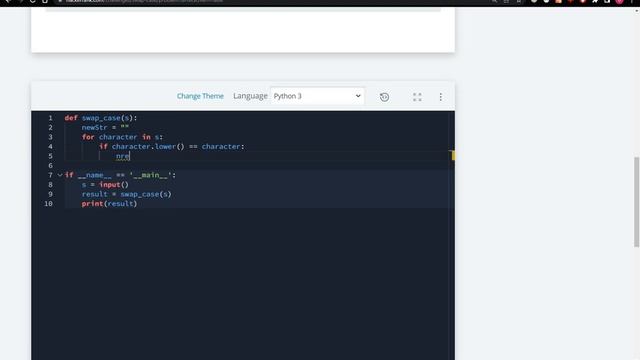640x360 pixels.
Task: Click the underlined 'nre' text on line 5
Action: tap(122, 156)
